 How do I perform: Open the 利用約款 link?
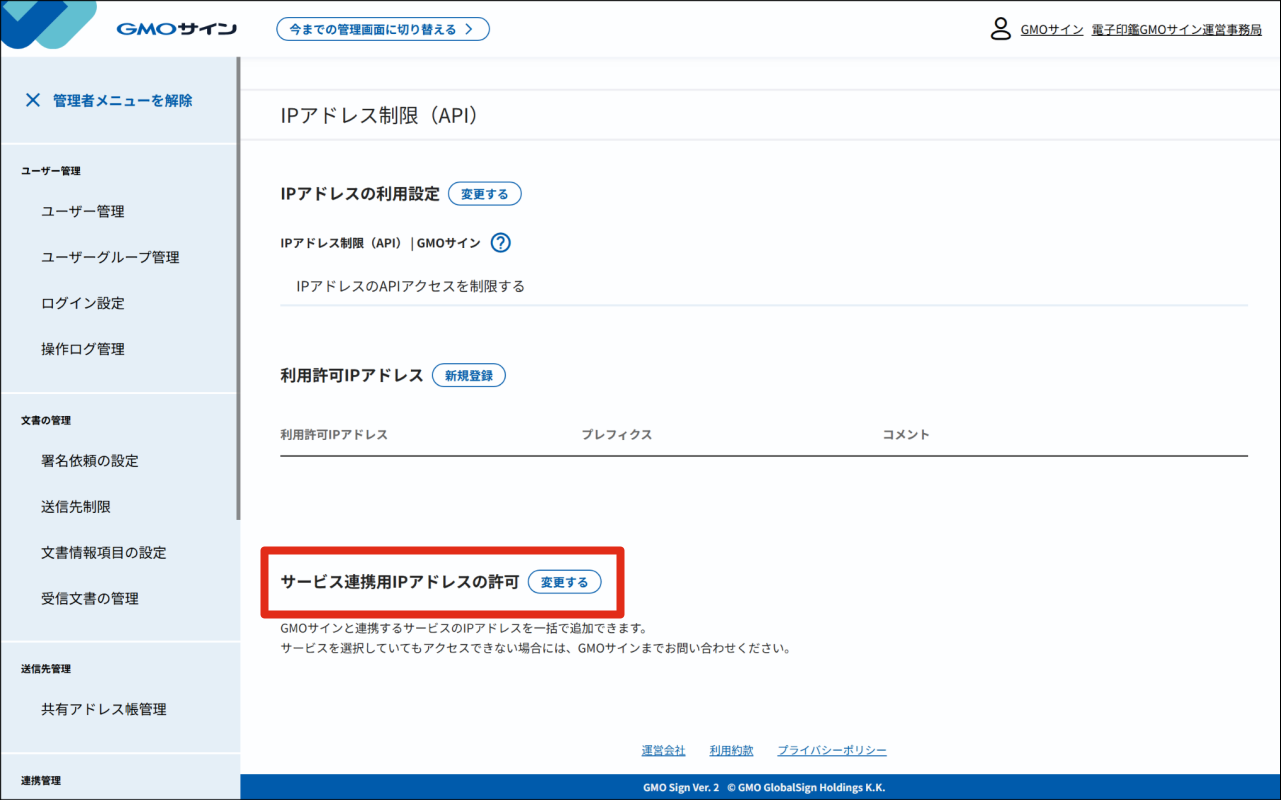click(731, 750)
